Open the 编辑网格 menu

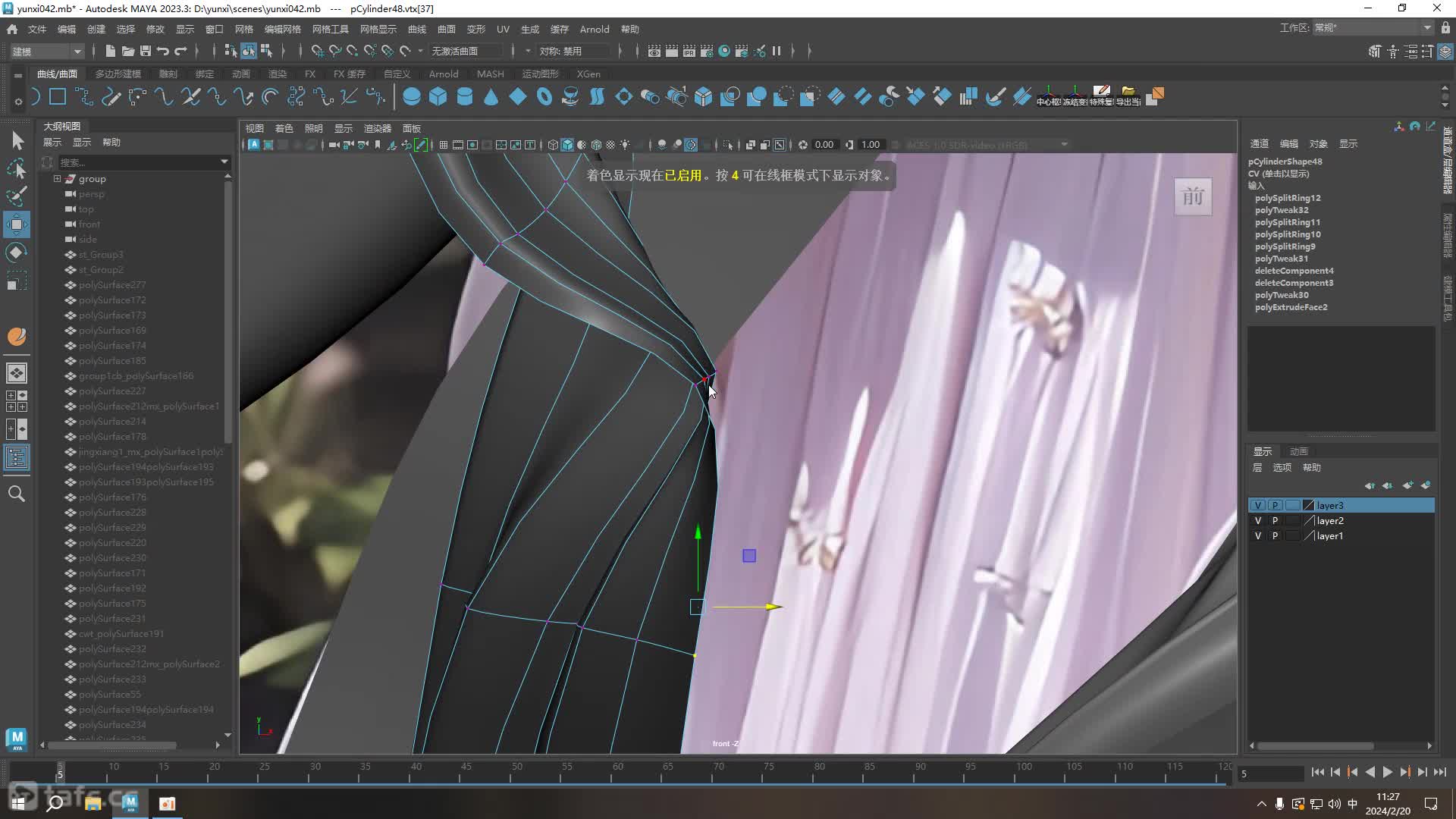point(282,29)
